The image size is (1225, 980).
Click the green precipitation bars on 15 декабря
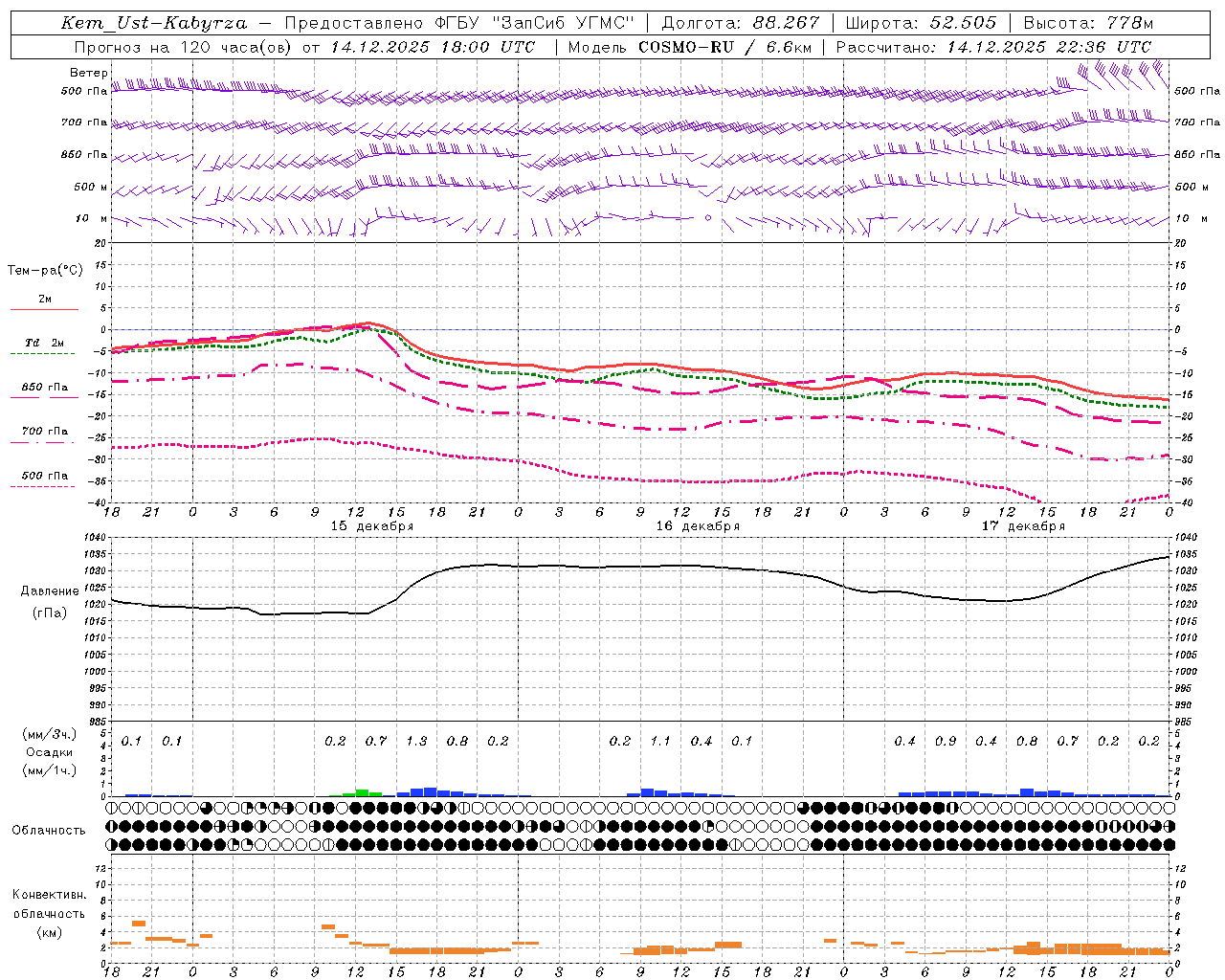pyautogui.click(x=363, y=792)
